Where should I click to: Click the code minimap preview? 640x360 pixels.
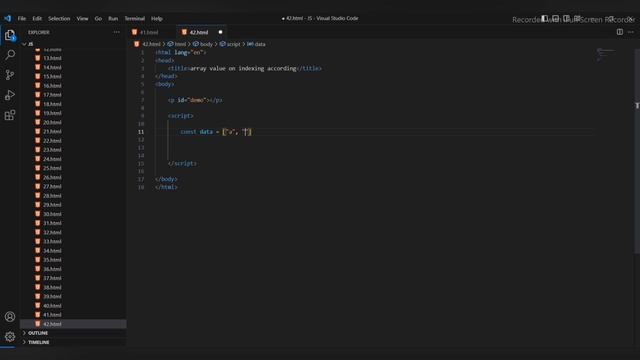coord(606,55)
